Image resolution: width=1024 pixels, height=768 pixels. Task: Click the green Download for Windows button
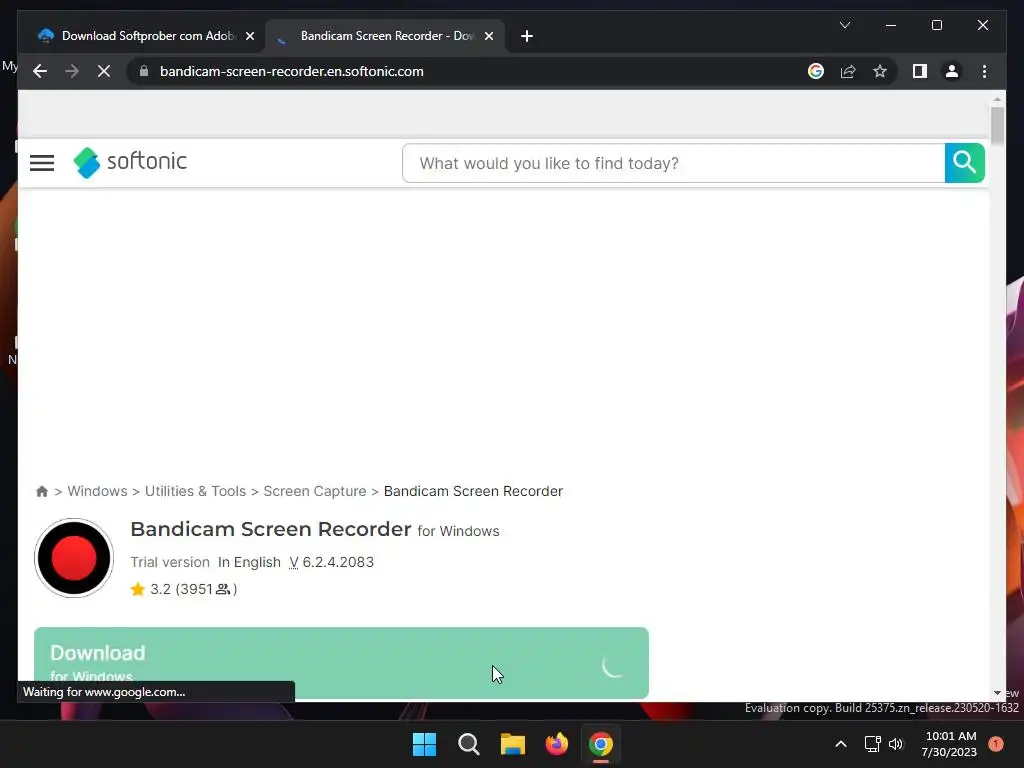[x=341, y=663]
